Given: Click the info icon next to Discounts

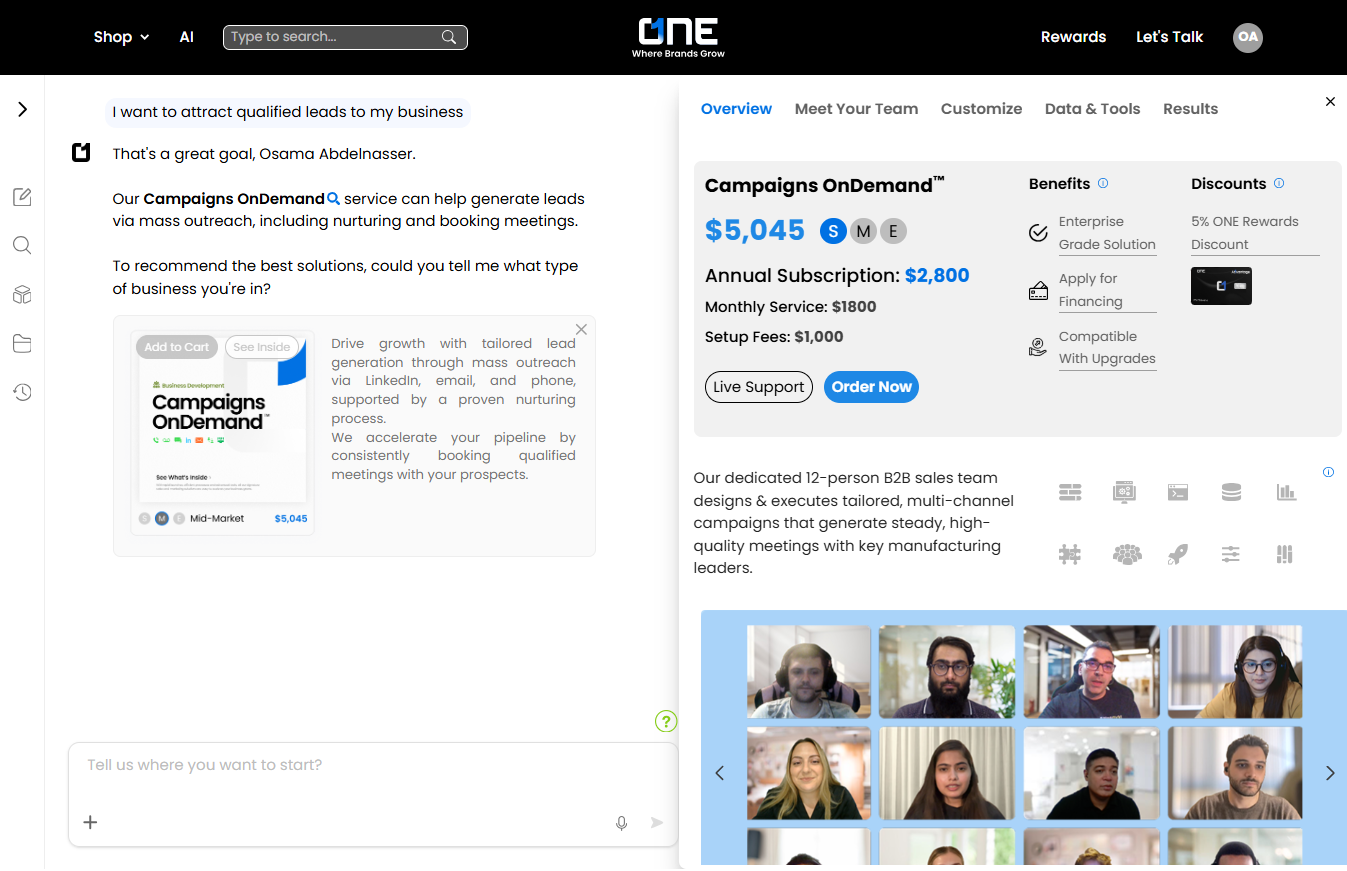Looking at the screenshot, I should (1279, 183).
